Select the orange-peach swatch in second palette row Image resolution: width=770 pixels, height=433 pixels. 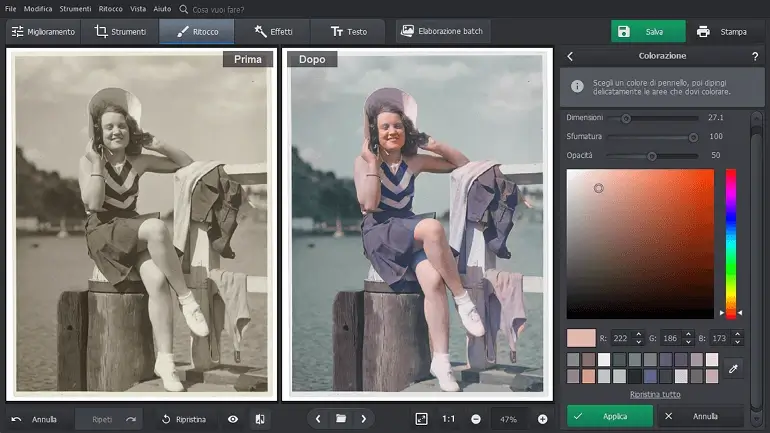(x=588, y=376)
